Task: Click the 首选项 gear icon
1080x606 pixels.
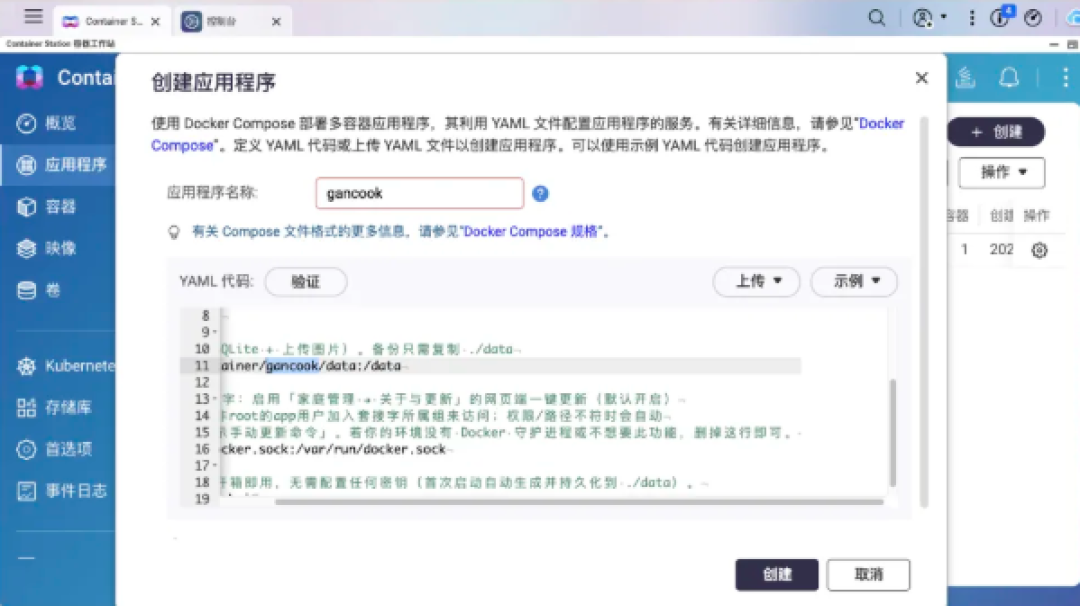Action: tap(26, 450)
